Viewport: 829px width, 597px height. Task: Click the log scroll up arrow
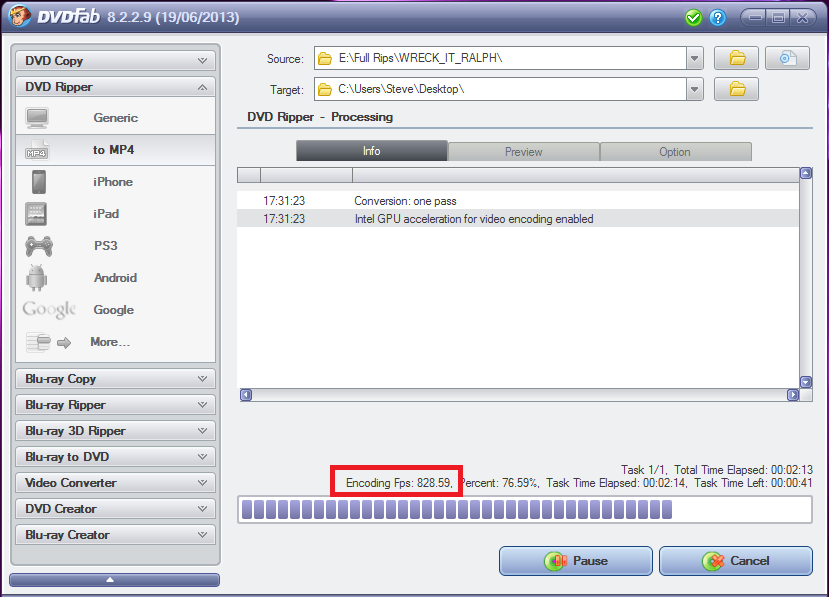point(806,173)
